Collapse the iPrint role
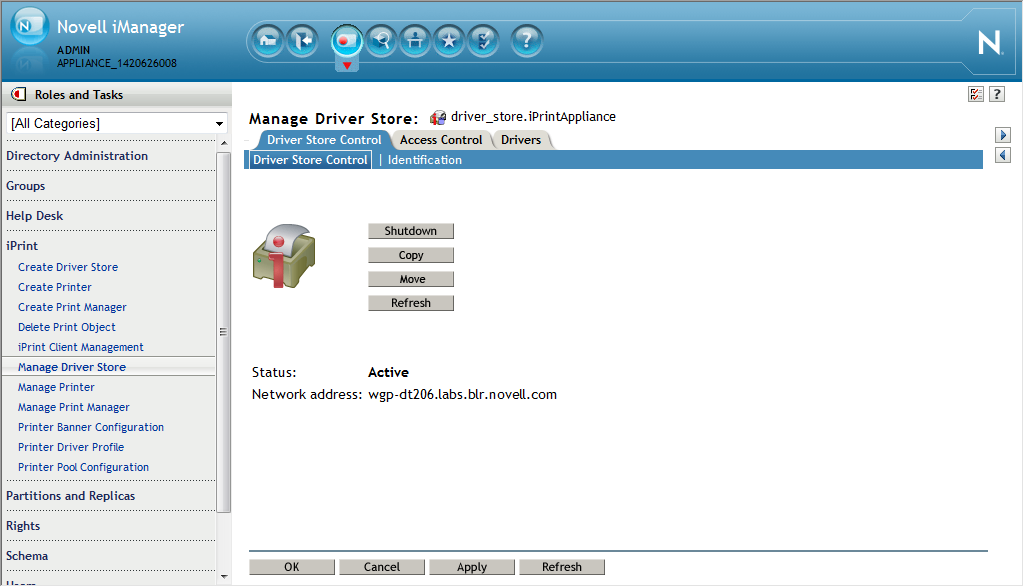Viewport: 1024px width, 587px height. tap(22, 246)
